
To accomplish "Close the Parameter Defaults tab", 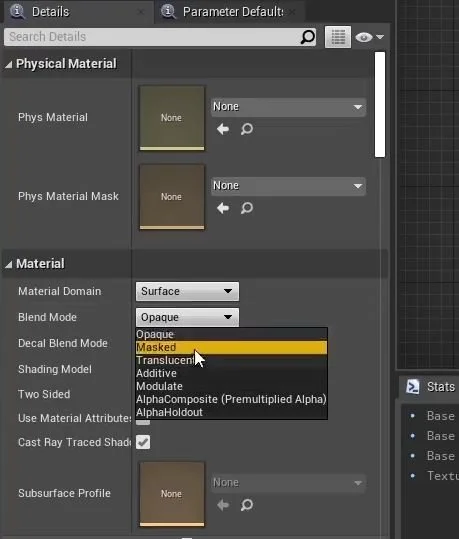I will (x=292, y=12).
